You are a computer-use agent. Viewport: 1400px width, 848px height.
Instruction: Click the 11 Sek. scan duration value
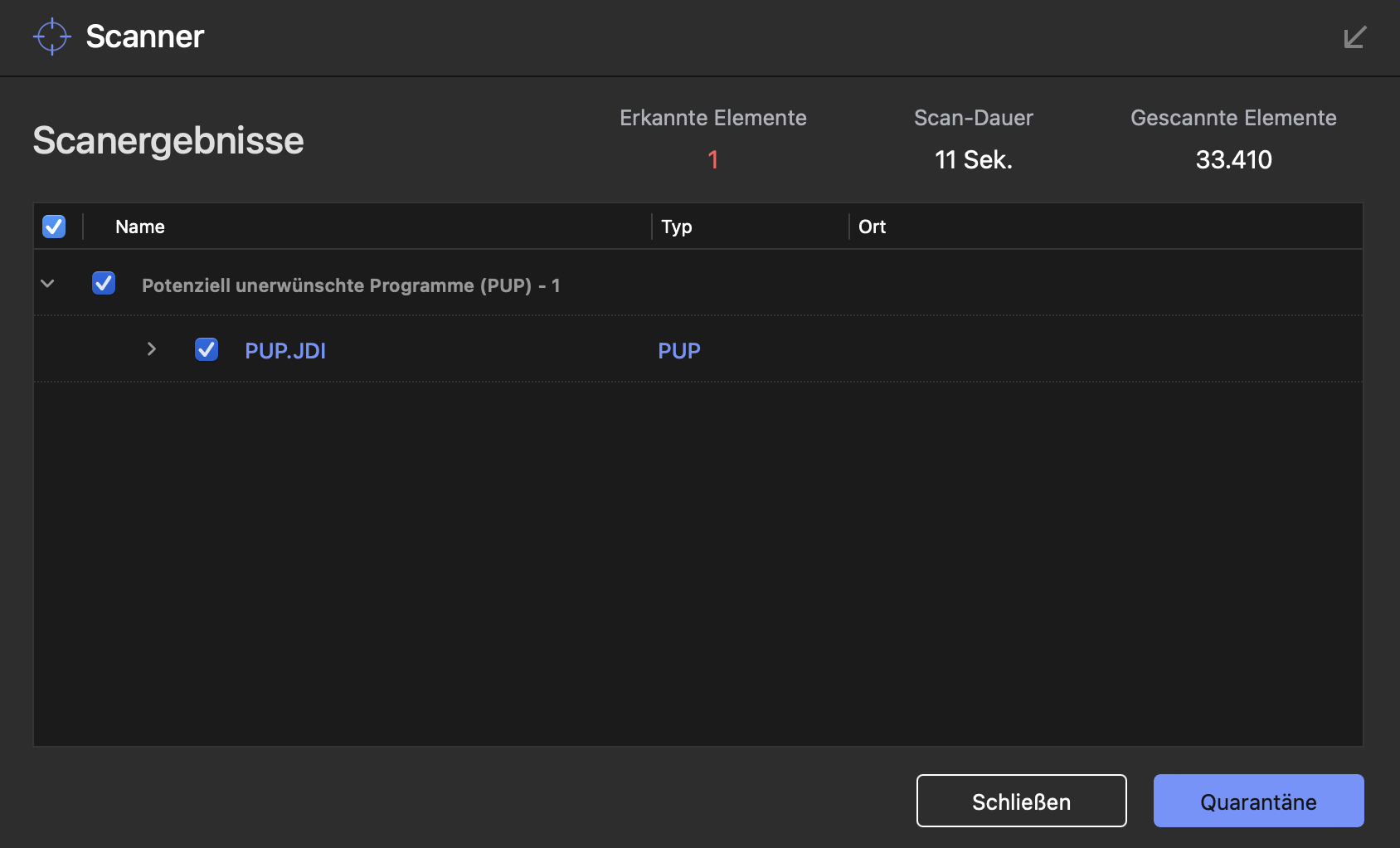tap(974, 159)
